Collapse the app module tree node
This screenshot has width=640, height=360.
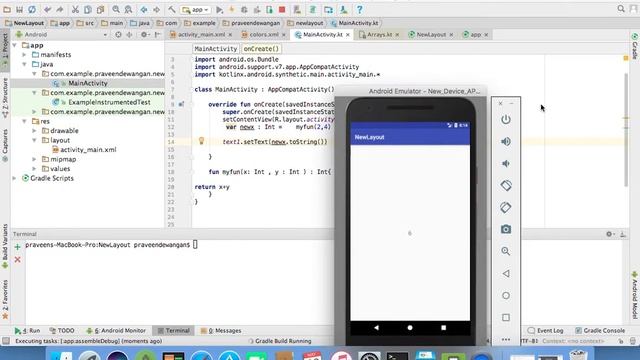15,45
